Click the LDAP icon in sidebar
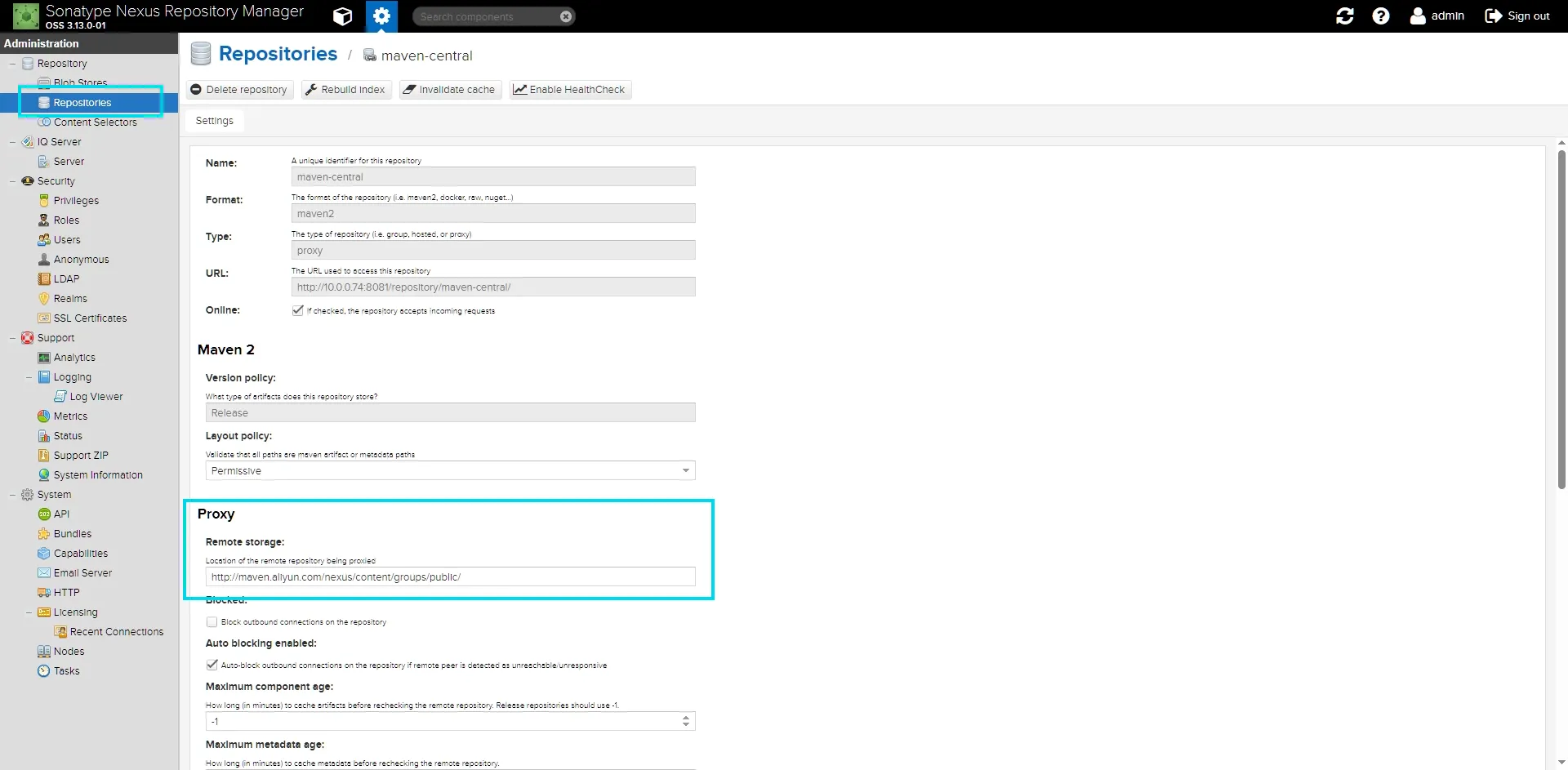This screenshot has height=770, width=1568. [44, 279]
